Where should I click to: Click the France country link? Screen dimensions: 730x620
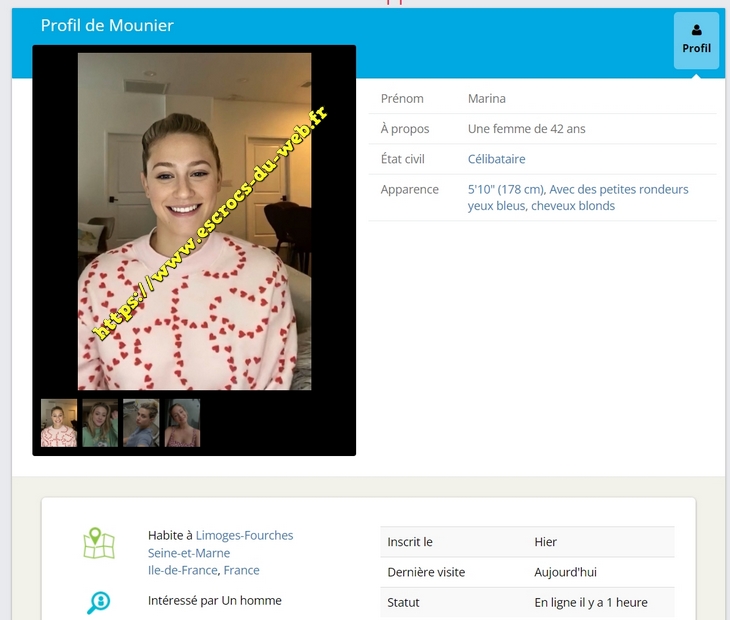241,570
